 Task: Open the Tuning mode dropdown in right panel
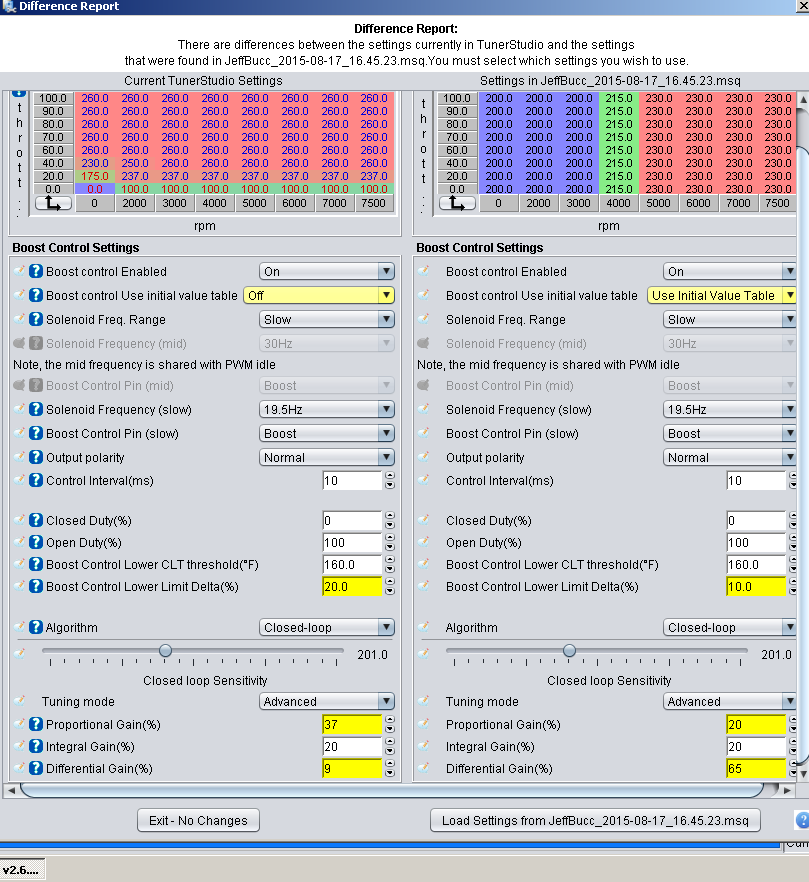coord(730,701)
